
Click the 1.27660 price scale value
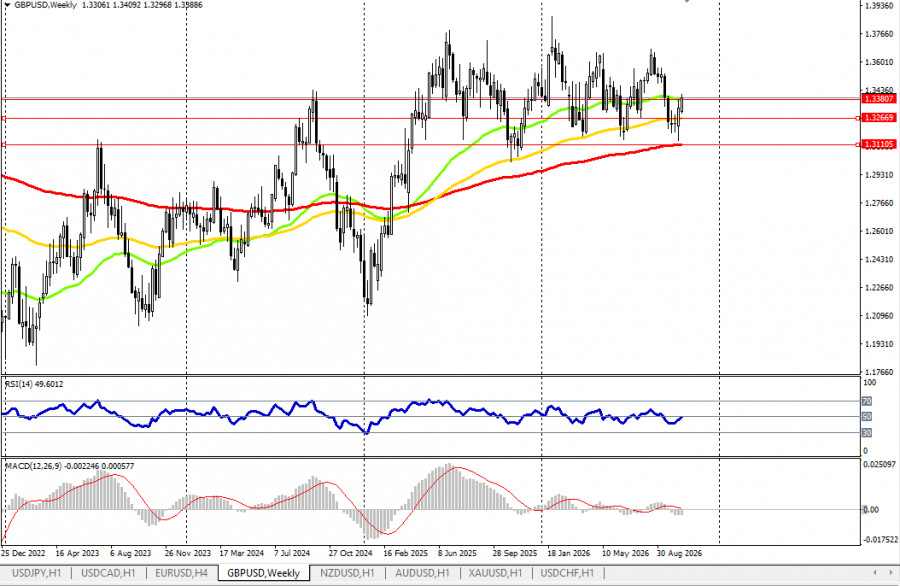(x=879, y=203)
